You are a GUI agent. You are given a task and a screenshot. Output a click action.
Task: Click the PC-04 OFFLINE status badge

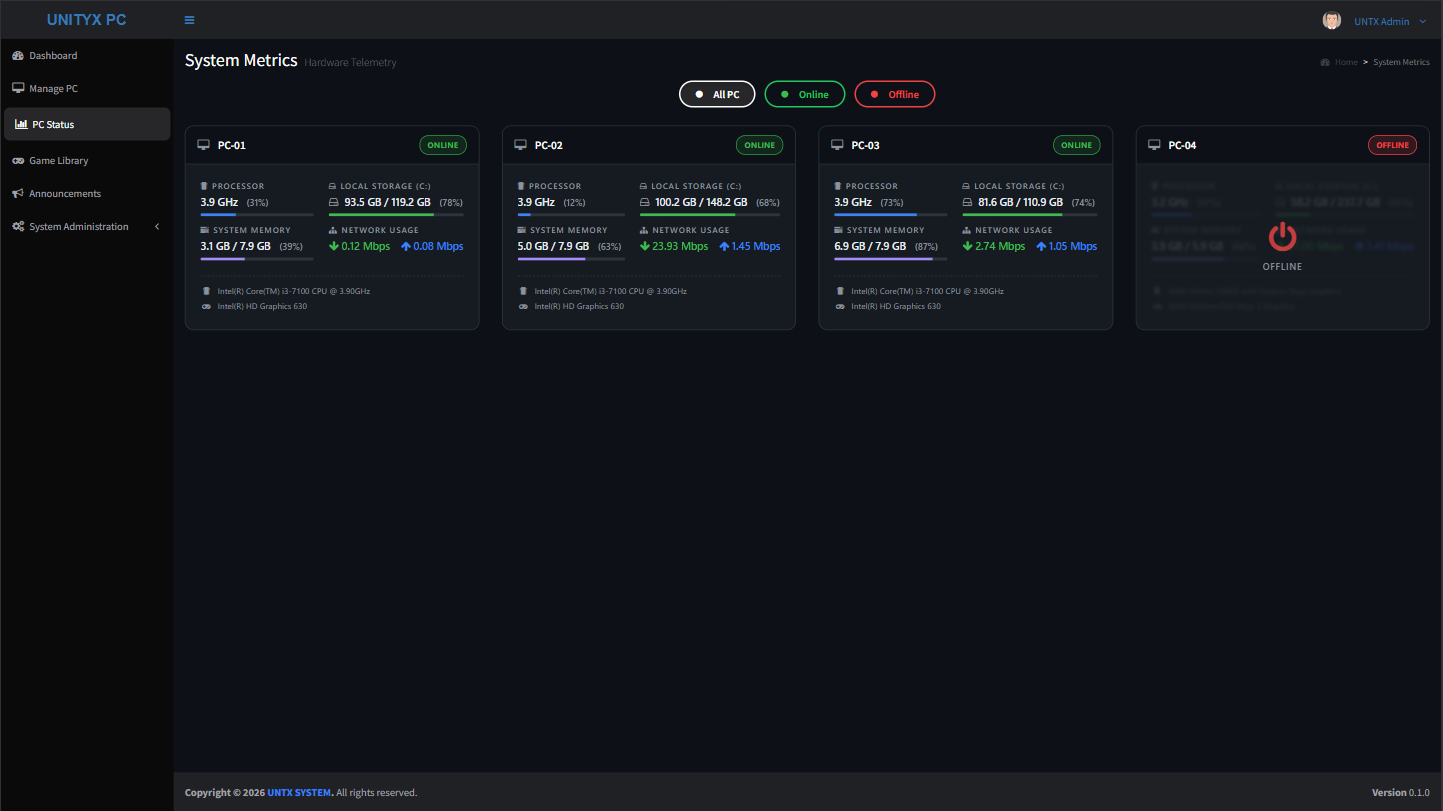coord(1392,145)
